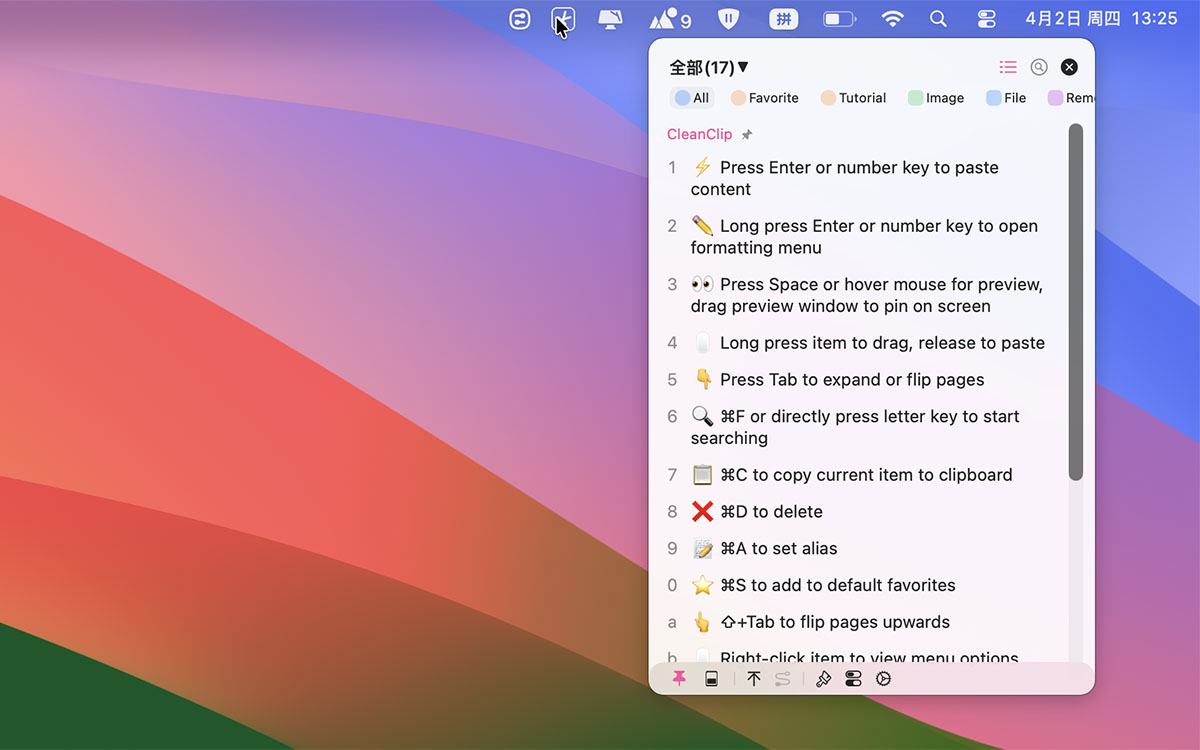
Task: Switch to the Image filter tab
Action: (x=936, y=98)
